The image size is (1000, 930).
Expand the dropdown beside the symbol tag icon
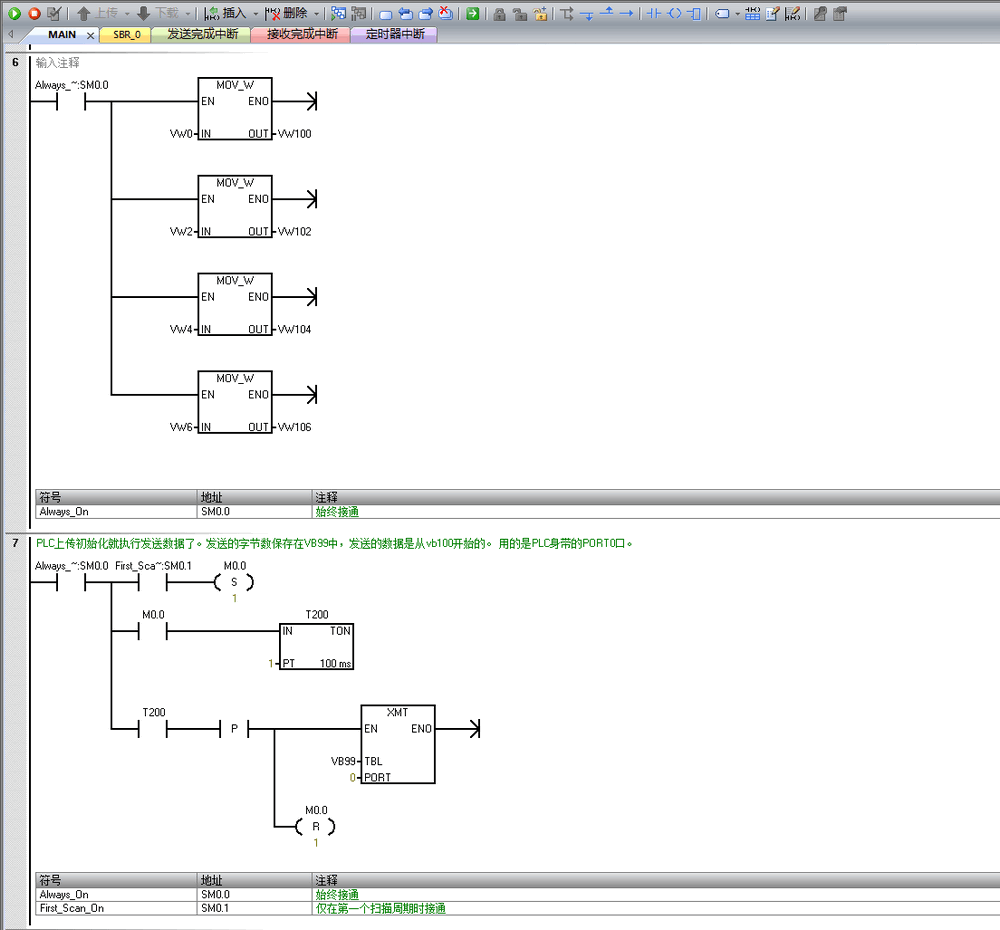(737, 14)
